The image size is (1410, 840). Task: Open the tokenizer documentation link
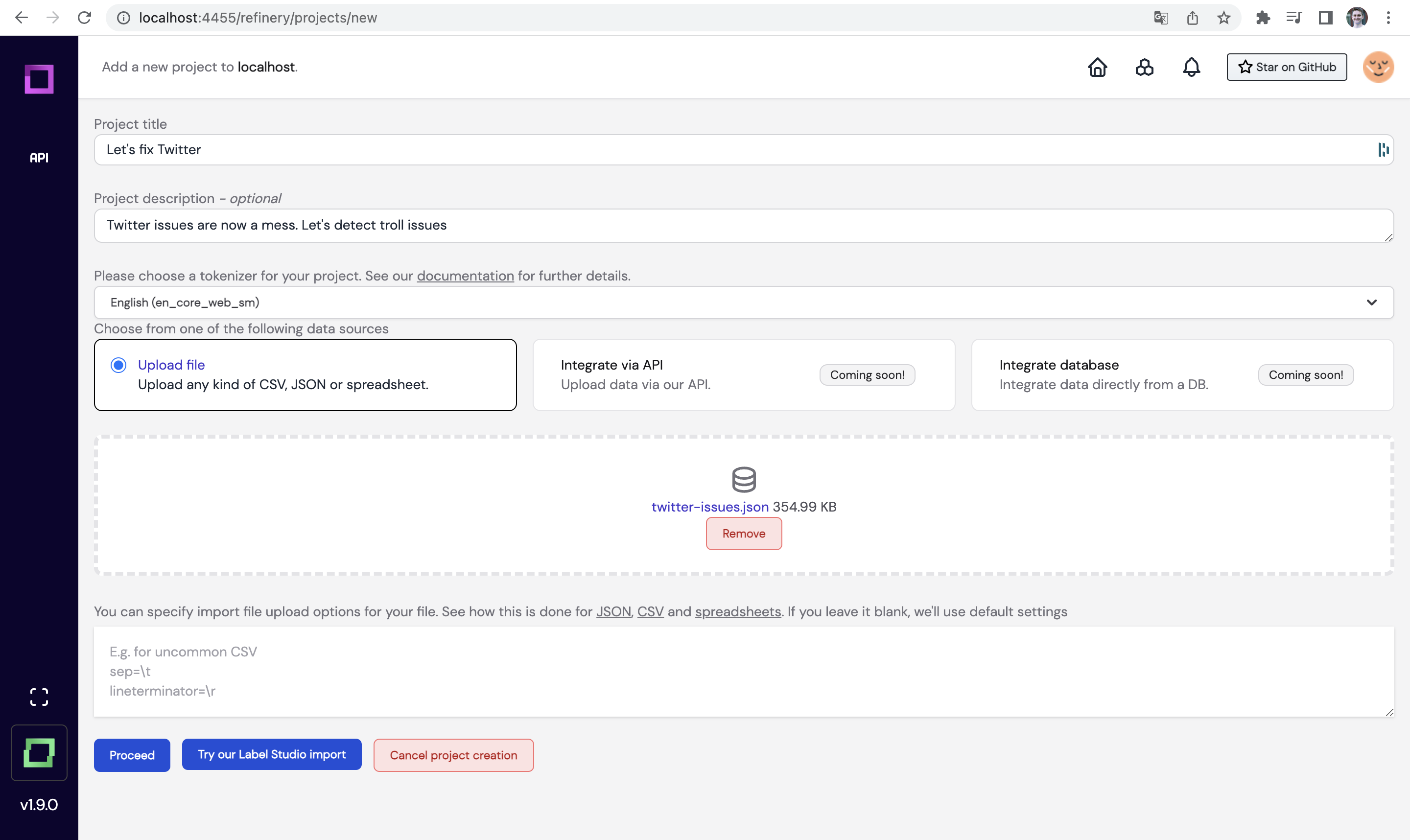point(465,276)
